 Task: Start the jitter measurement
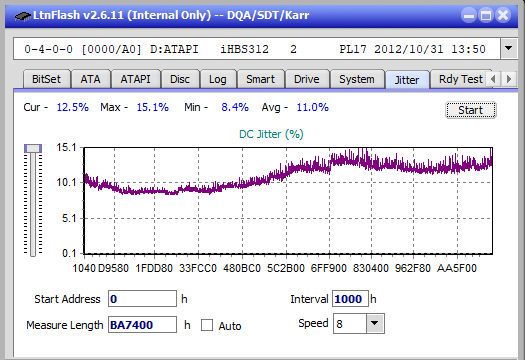(x=470, y=110)
